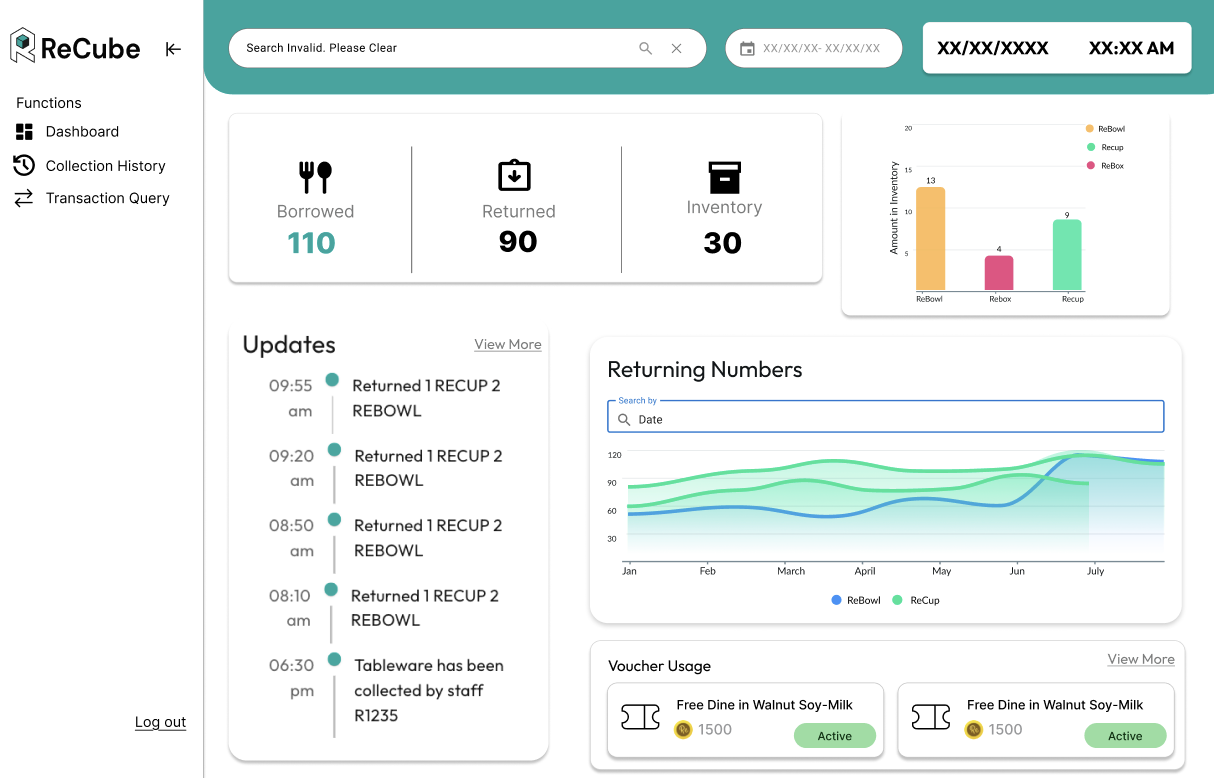Viewport: 1214px width, 778px height.
Task: Click the ticket icon on the first voucher card
Action: pyautogui.click(x=641, y=717)
